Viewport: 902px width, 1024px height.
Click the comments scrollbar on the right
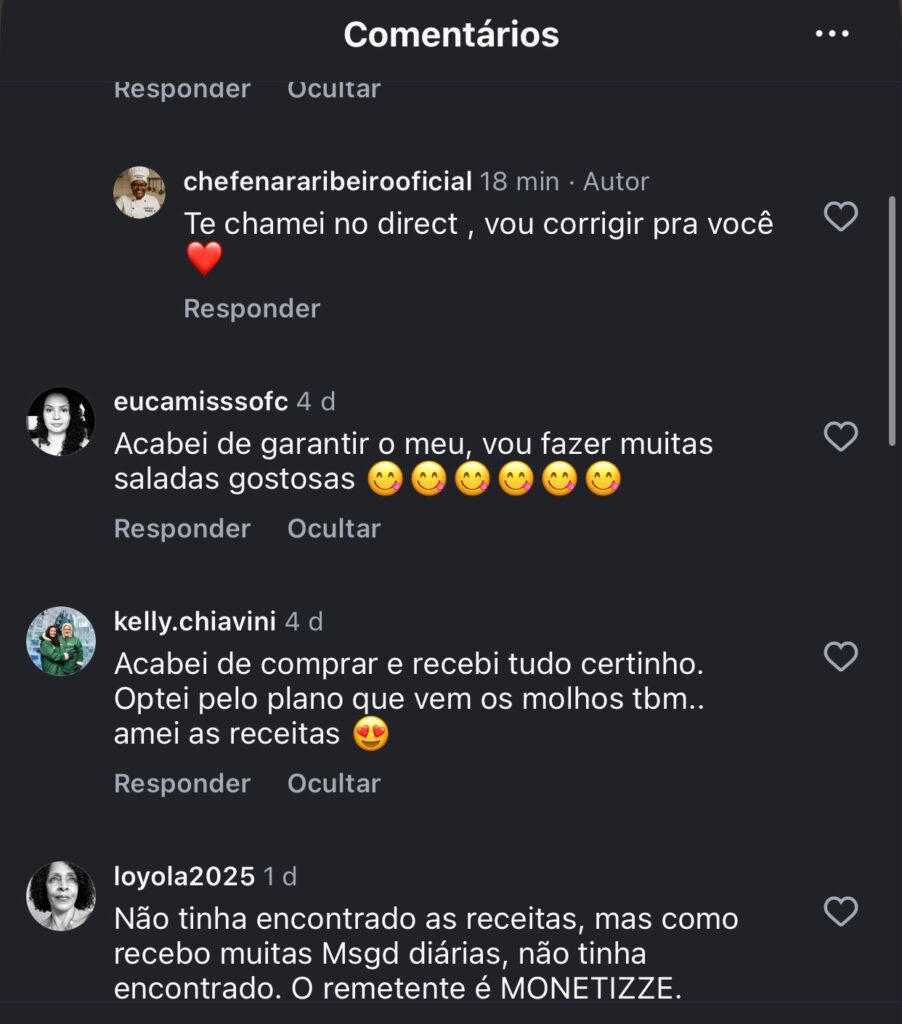tap(892, 320)
